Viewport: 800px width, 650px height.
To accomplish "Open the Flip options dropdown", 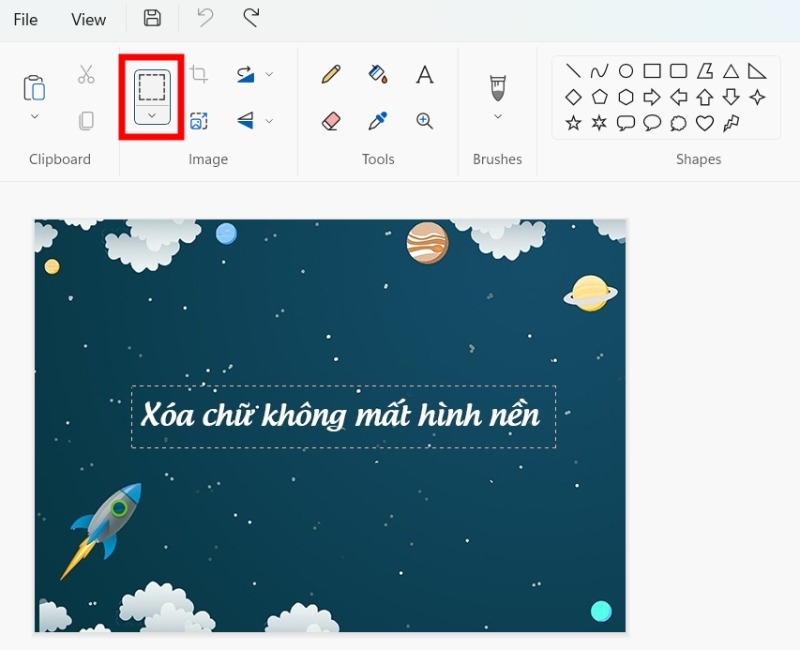I will click(268, 120).
